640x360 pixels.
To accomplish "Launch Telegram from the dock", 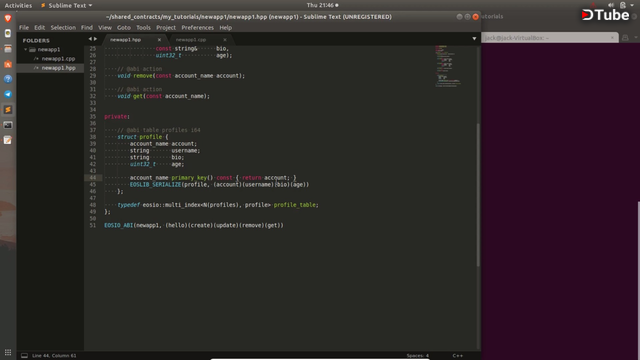I will [x=8, y=94].
